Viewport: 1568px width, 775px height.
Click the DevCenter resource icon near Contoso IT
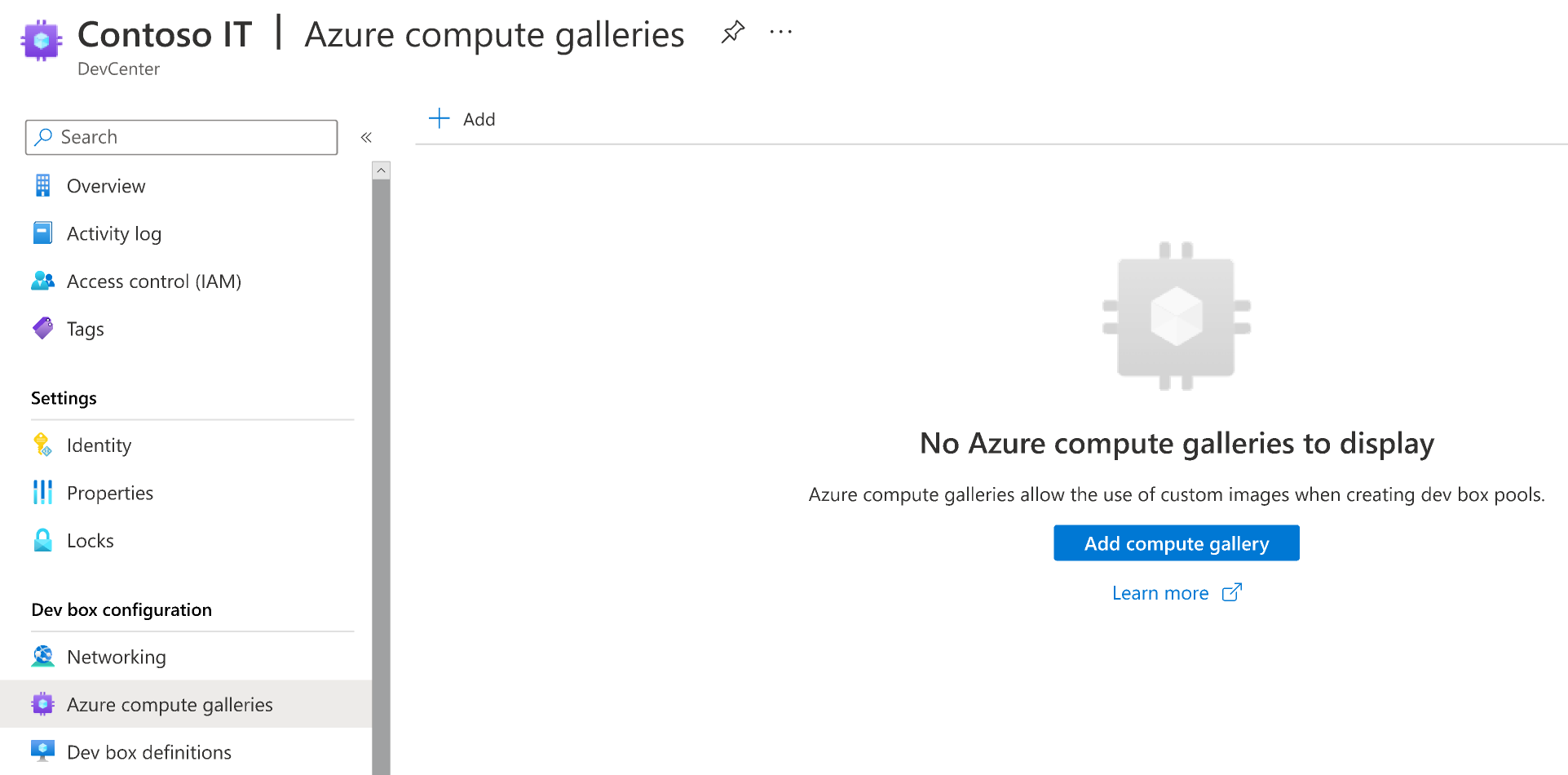[41, 39]
